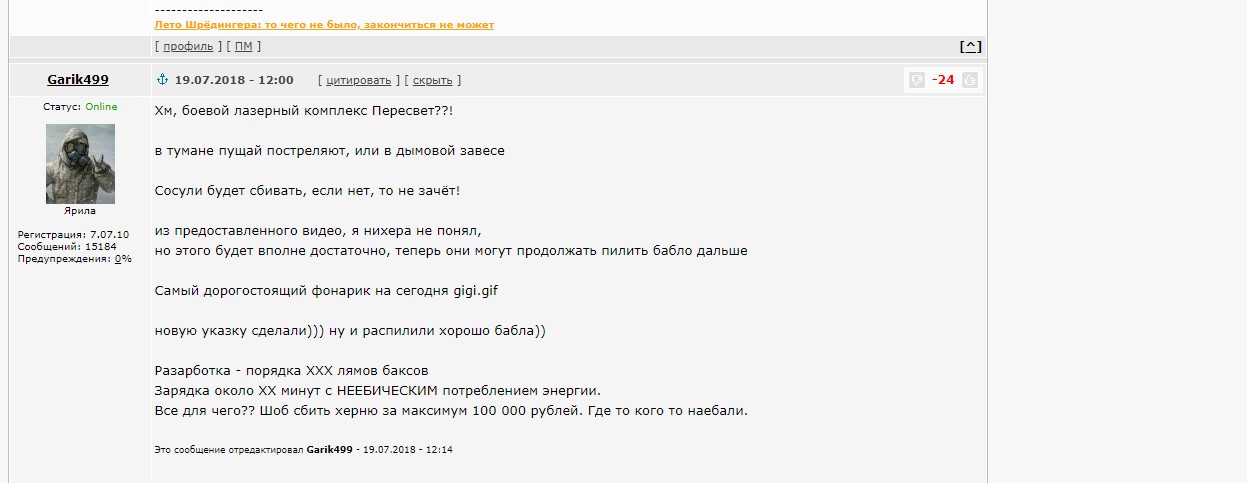
Task: Hide the post with скрыть link
Action: pos(432,80)
